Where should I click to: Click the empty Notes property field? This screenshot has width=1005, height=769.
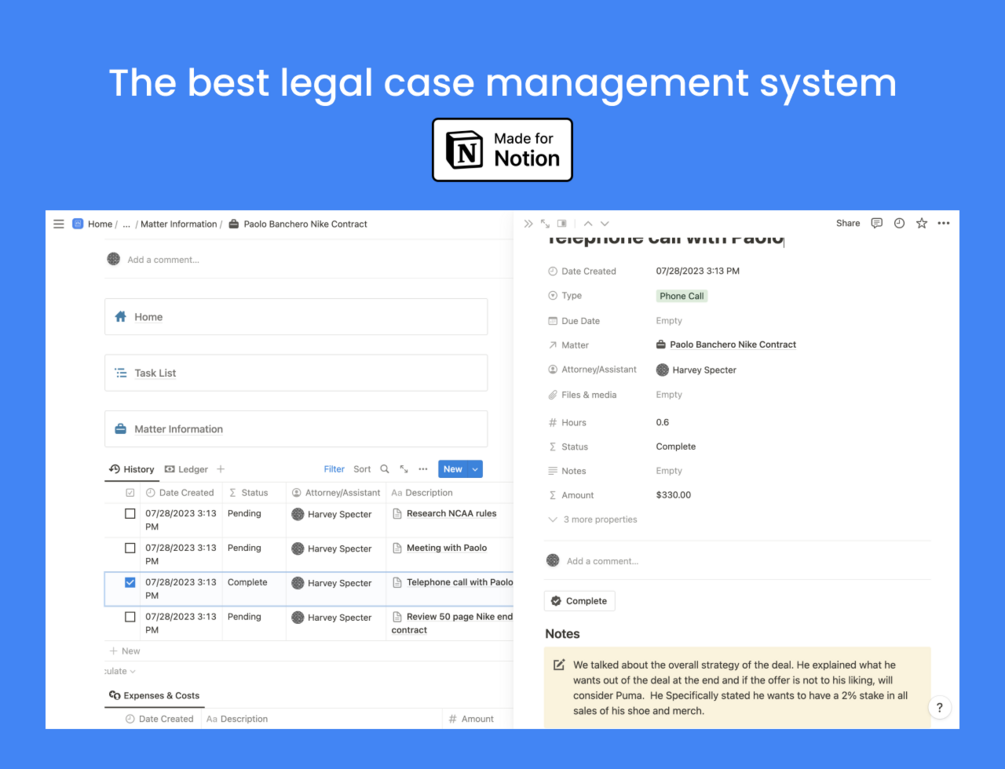coord(669,470)
